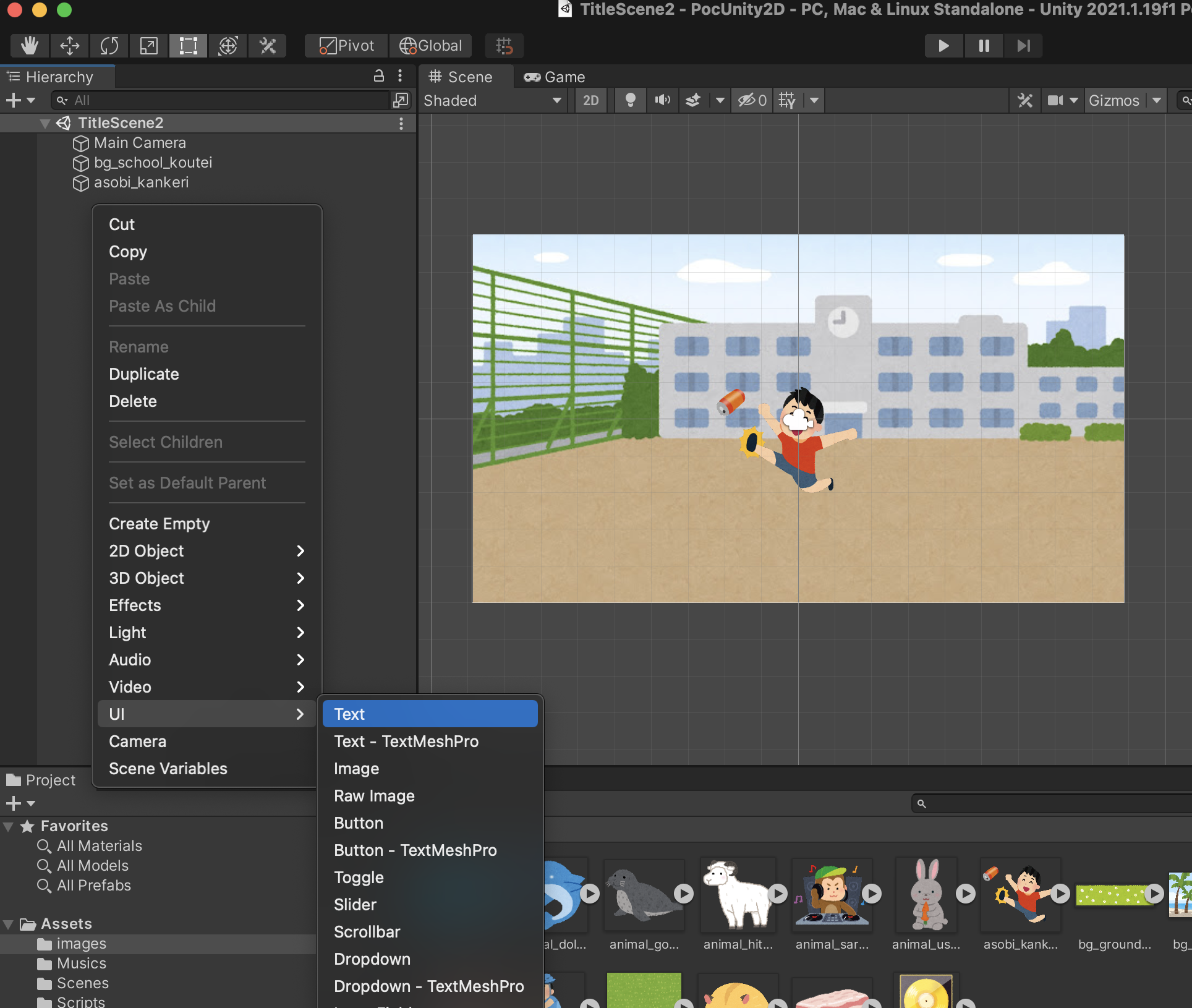This screenshot has width=1192, height=1008.
Task: Mute scene audio toggle
Action: click(662, 100)
